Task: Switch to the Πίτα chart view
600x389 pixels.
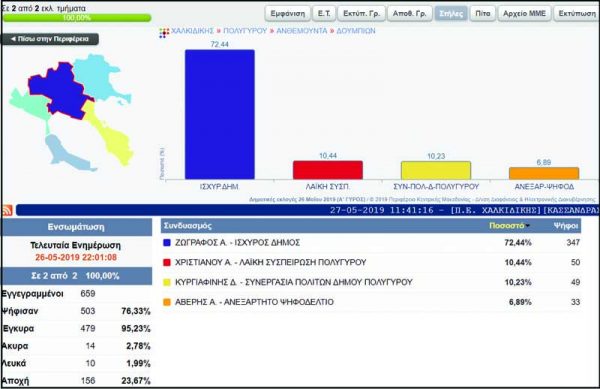Action: [x=483, y=13]
